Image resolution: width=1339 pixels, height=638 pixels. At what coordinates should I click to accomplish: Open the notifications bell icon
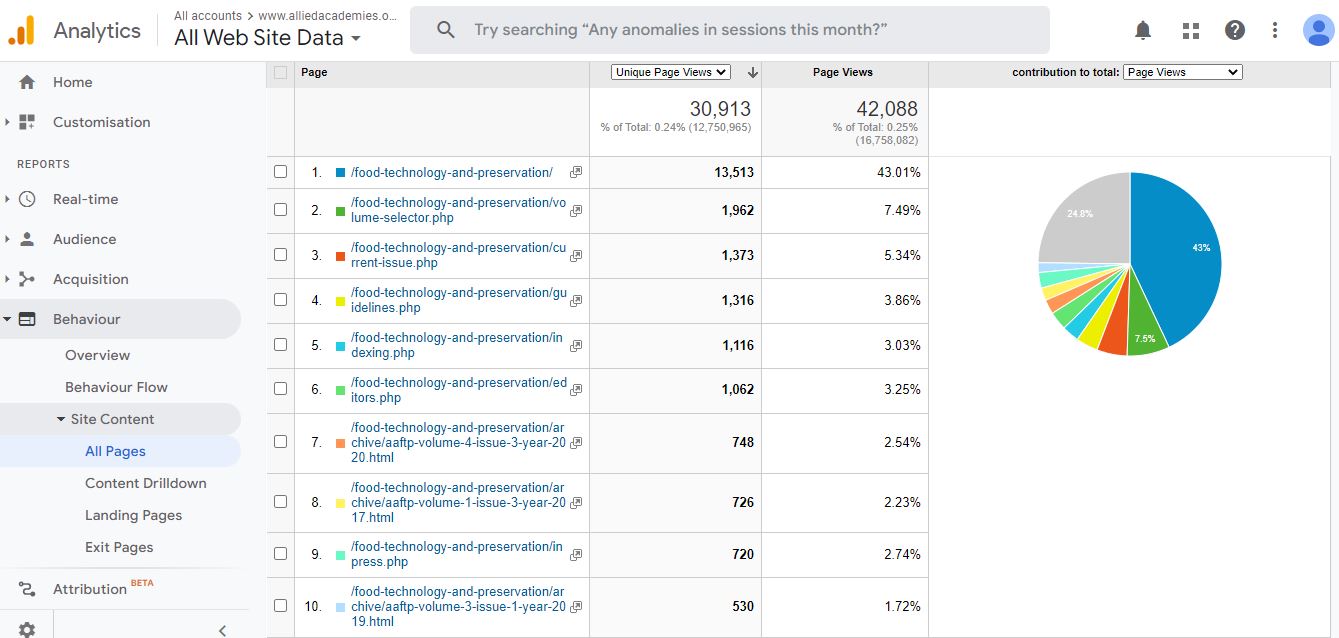point(1143,30)
